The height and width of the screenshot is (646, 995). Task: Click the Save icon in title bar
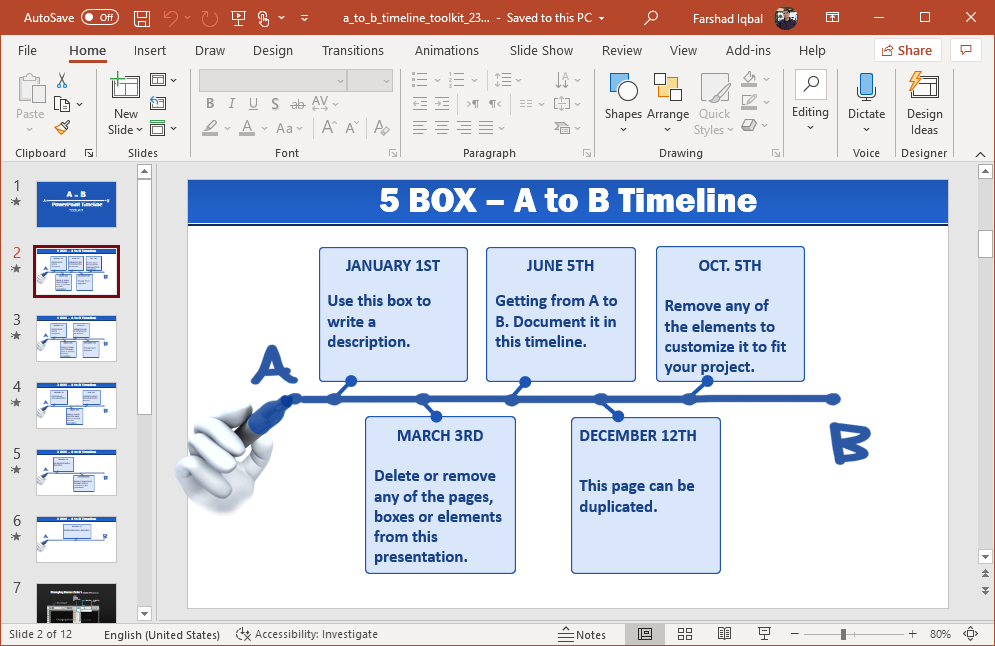(x=142, y=18)
